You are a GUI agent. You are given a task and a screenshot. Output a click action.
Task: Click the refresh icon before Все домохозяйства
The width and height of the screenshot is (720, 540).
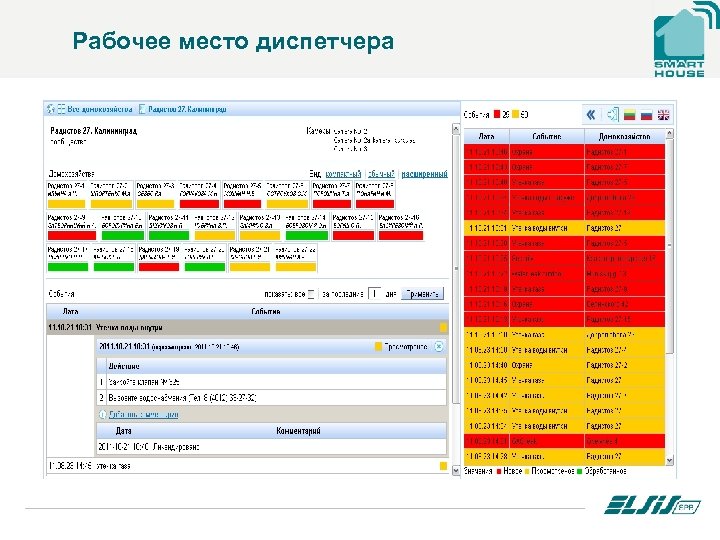coord(51,109)
